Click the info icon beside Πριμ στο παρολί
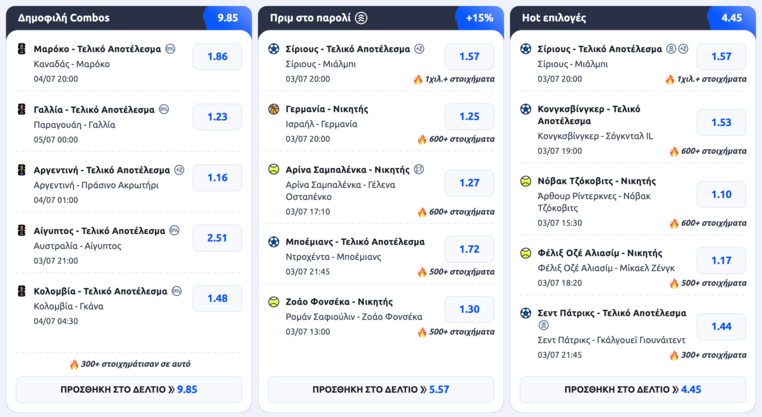Screen dimensions: 762x417 tap(361, 18)
